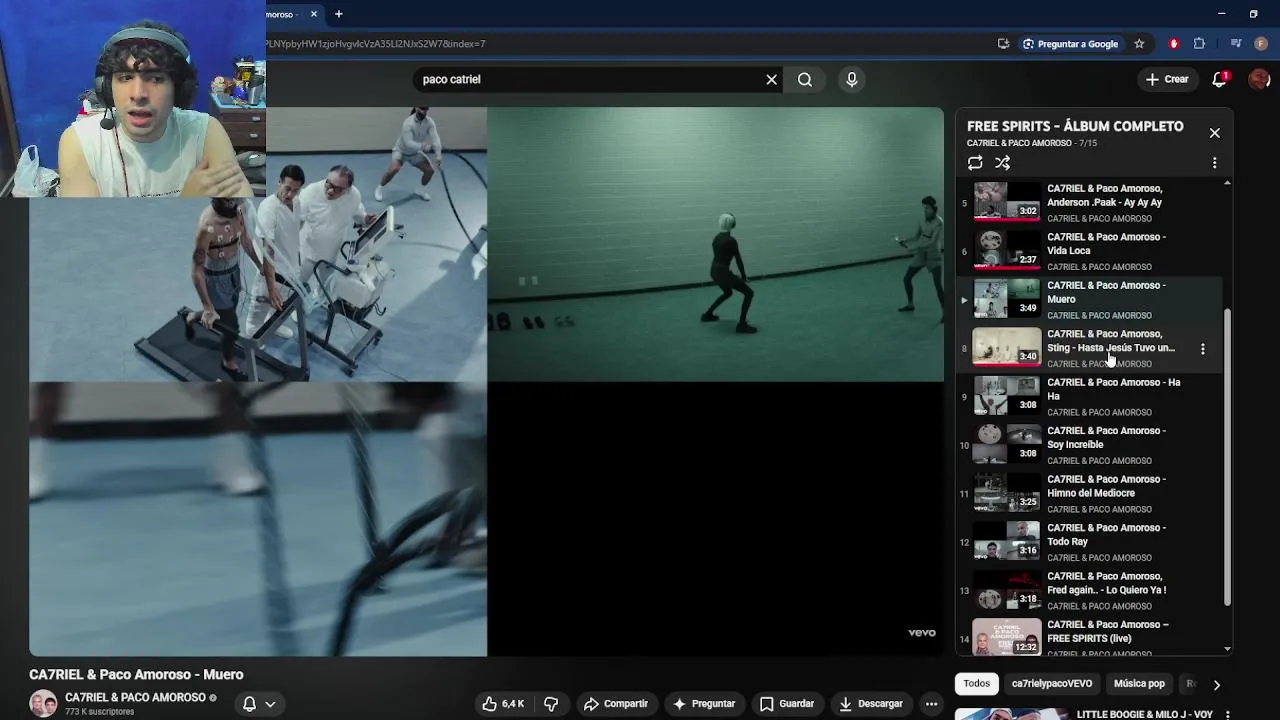1280x720 pixels.
Task: Play Soy Increíble from playlist
Action: tap(1090, 444)
